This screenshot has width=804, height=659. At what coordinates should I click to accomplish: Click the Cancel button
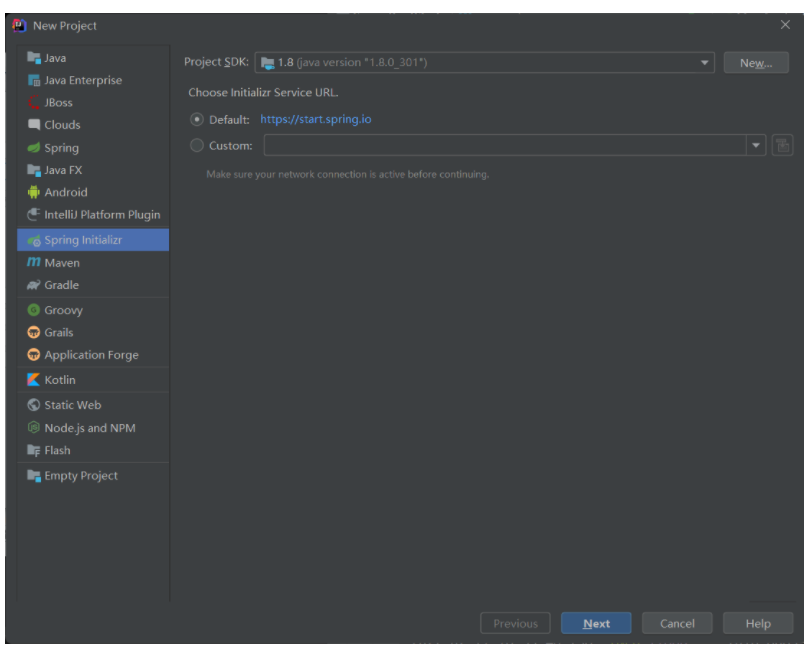[x=677, y=624]
